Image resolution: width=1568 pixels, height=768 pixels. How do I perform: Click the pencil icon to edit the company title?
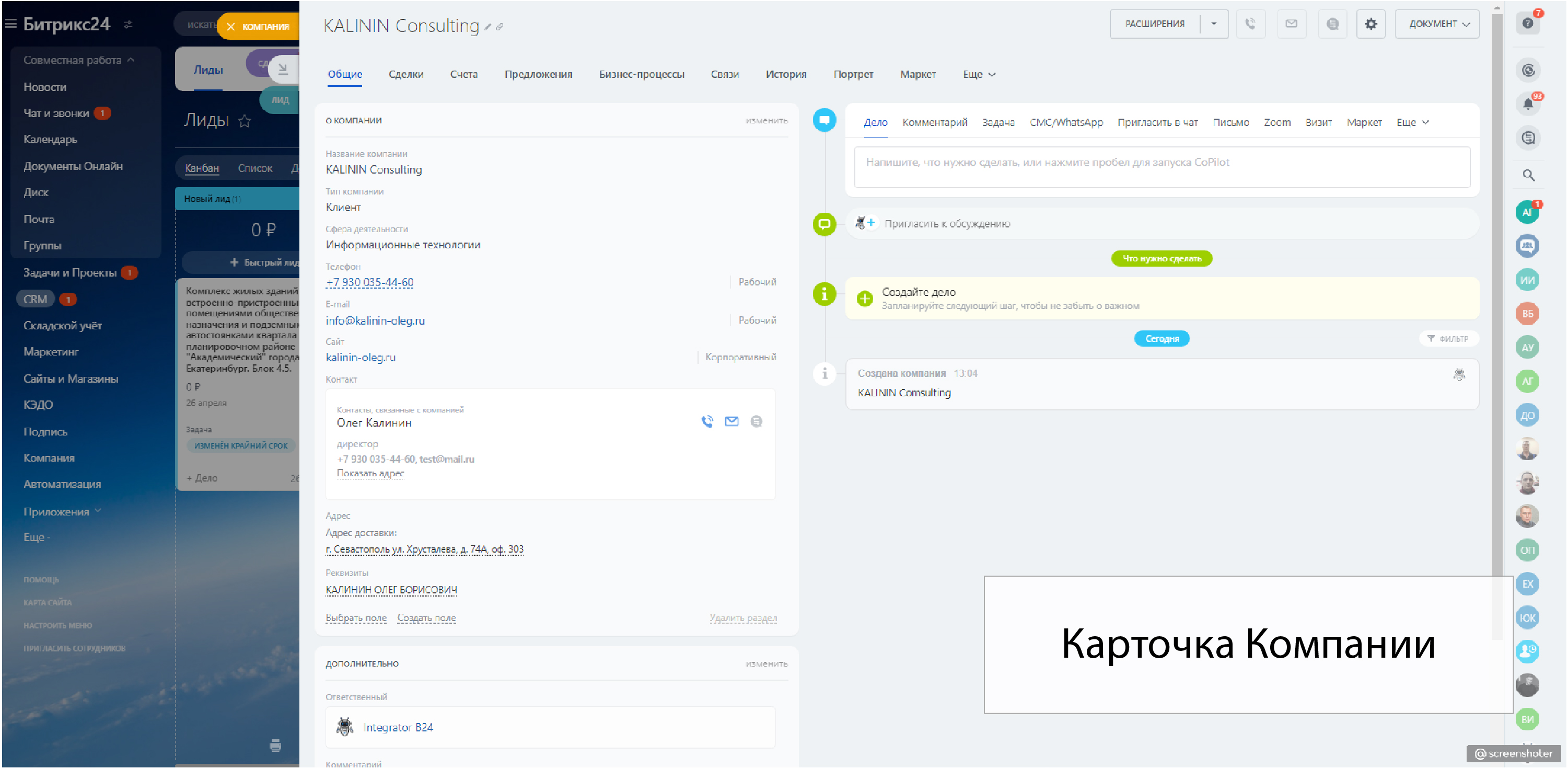487,27
